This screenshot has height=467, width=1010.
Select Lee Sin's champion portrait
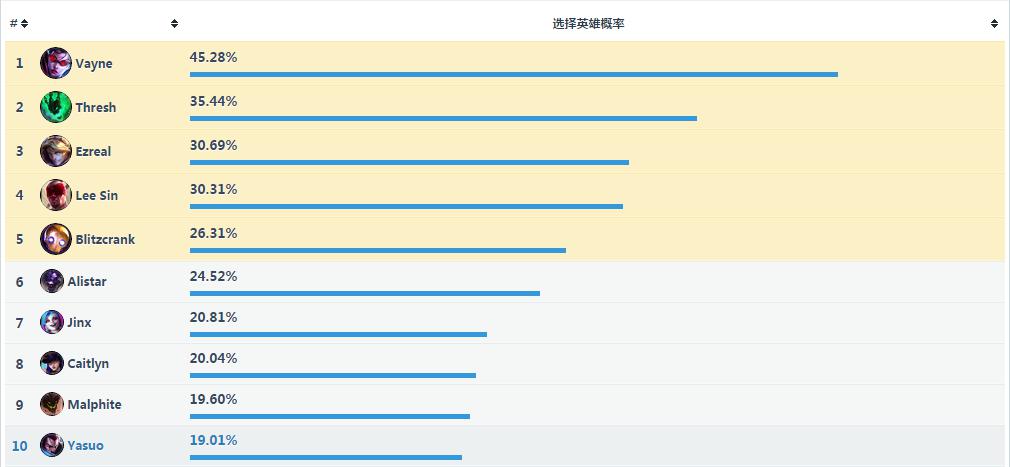point(56,195)
